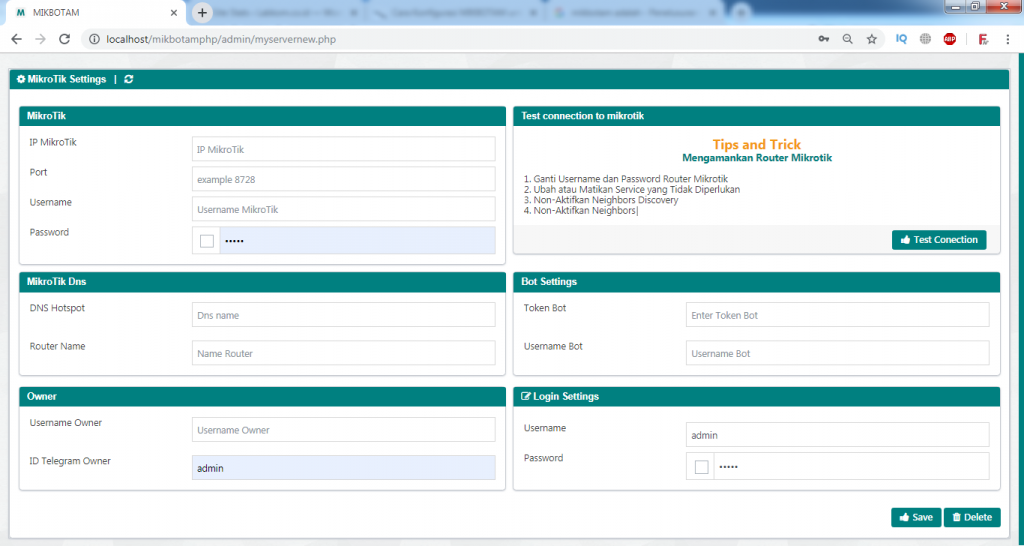Click the Delete button
This screenshot has width=1024, height=546.
tap(972, 517)
